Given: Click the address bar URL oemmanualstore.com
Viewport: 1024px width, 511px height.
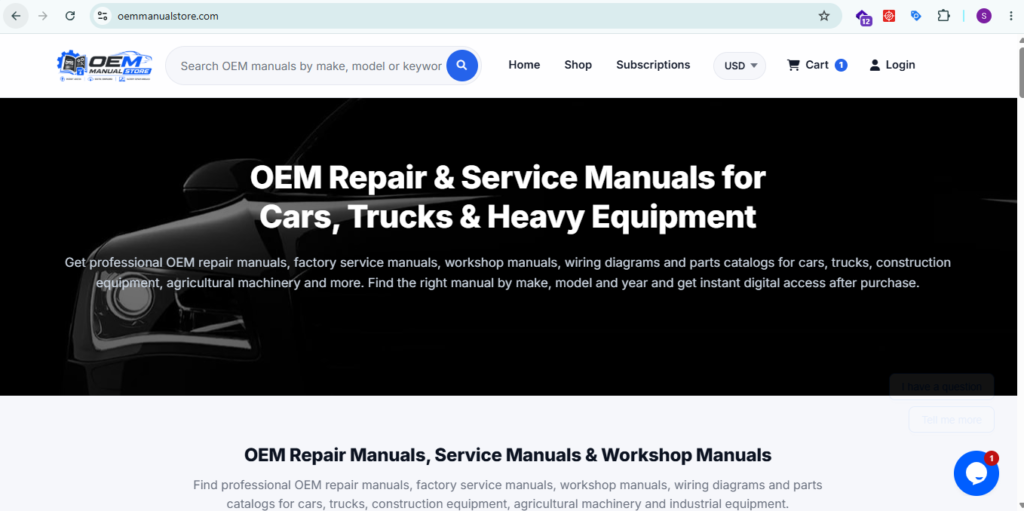Looking at the screenshot, I should [x=168, y=16].
